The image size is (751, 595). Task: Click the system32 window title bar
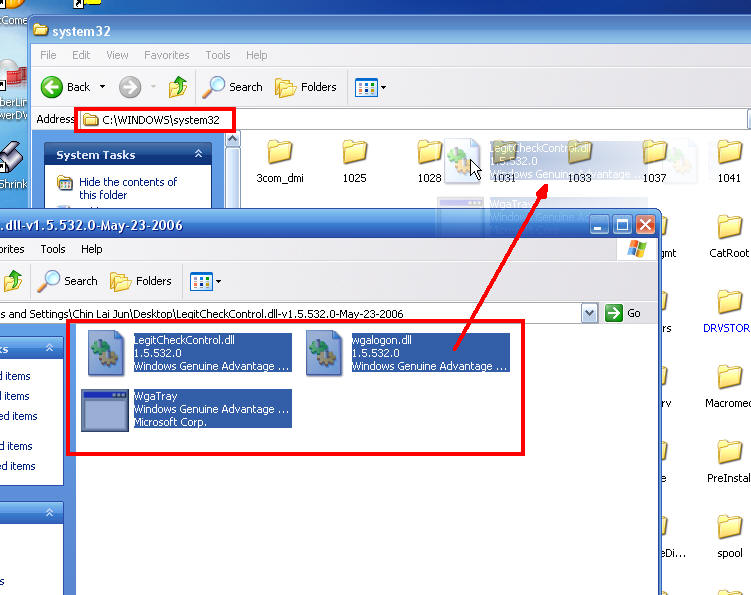click(390, 31)
